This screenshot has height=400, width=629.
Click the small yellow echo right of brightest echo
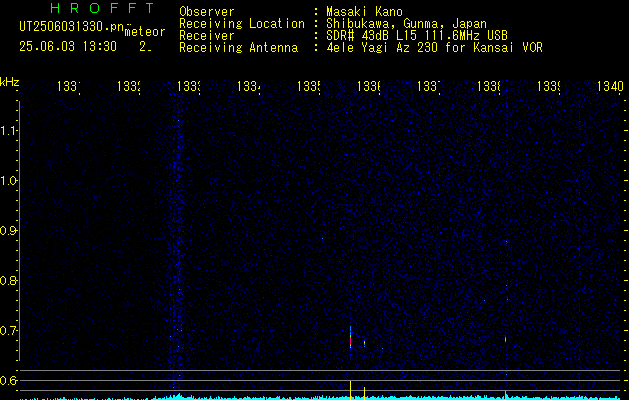[x=364, y=343]
